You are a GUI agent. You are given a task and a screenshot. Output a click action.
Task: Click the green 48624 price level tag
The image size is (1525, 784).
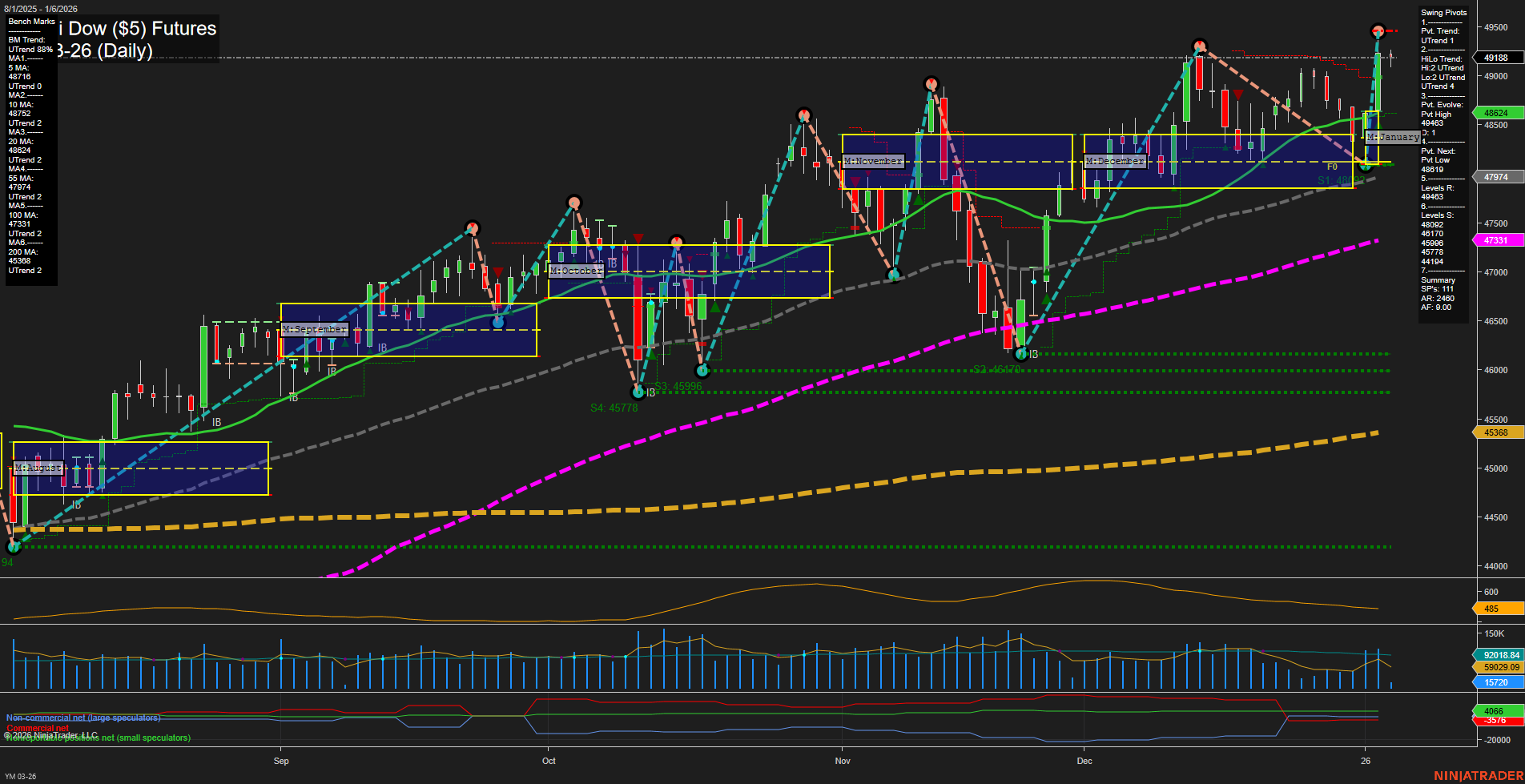coord(1495,113)
